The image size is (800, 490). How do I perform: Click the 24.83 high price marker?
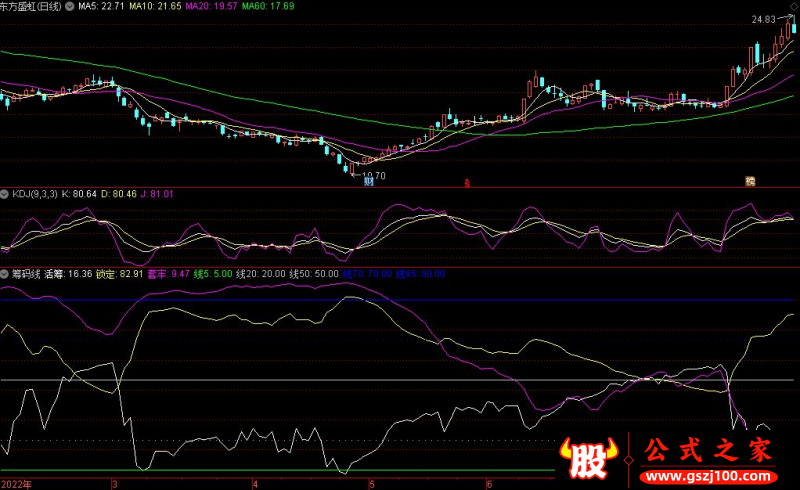click(763, 19)
